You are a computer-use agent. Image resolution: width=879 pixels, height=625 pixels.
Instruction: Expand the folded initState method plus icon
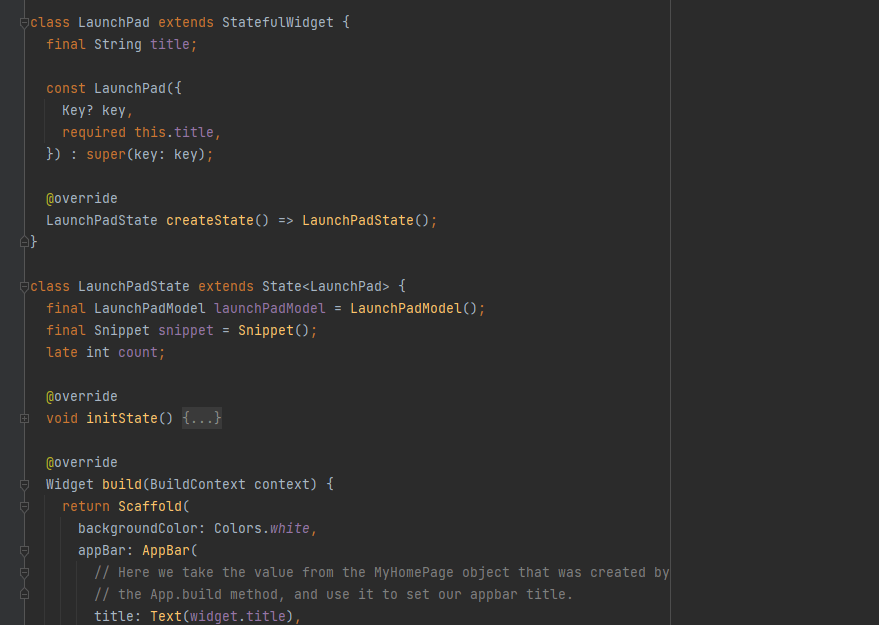click(x=24, y=418)
